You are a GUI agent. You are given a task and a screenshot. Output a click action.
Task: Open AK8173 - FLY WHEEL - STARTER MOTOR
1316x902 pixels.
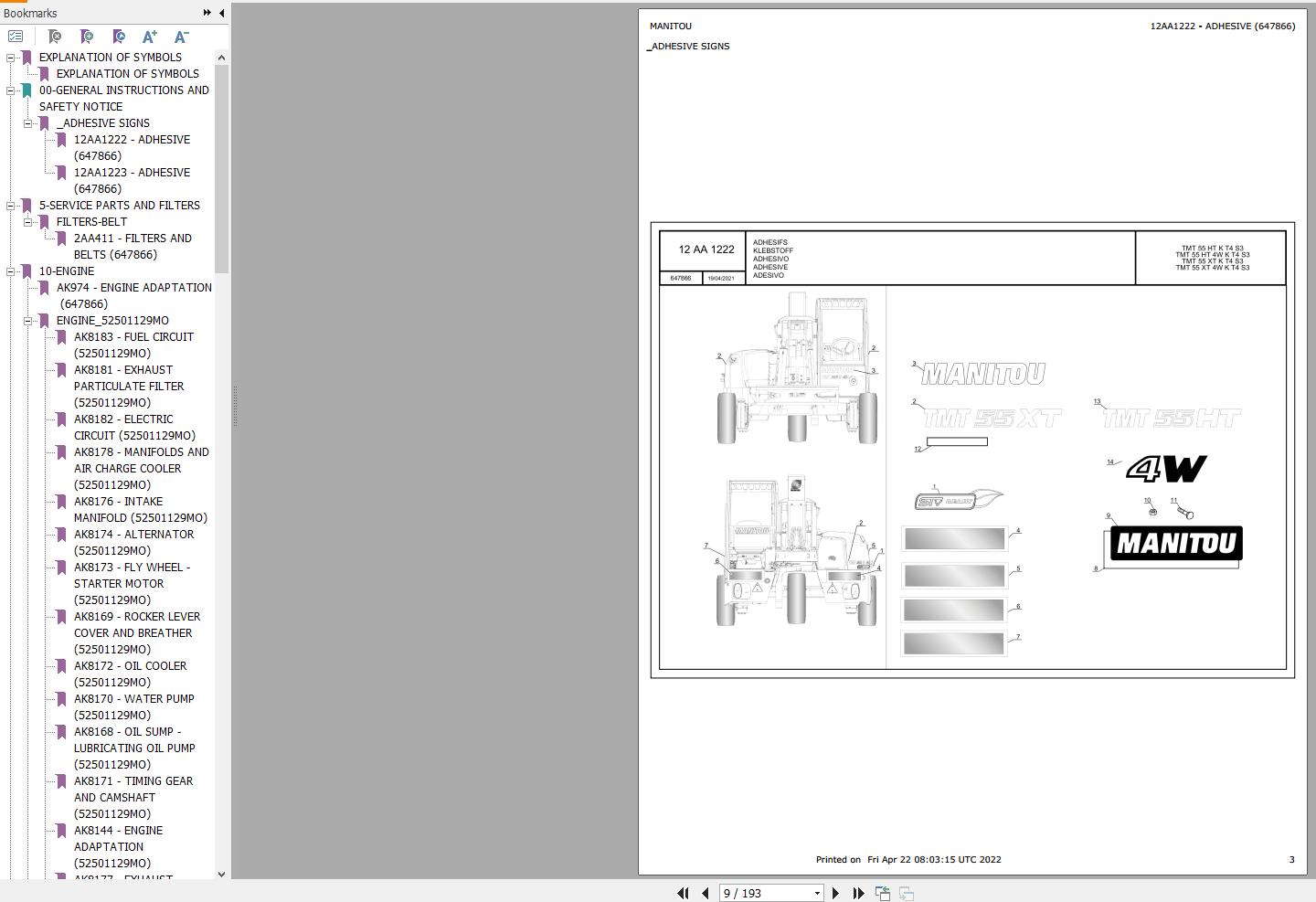pos(132,584)
